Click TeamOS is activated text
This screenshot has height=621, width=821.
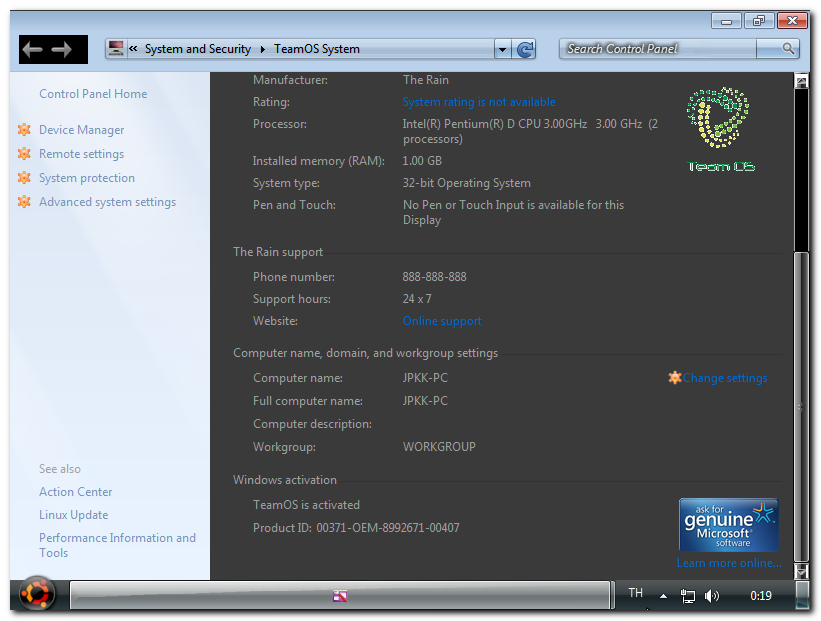306,504
